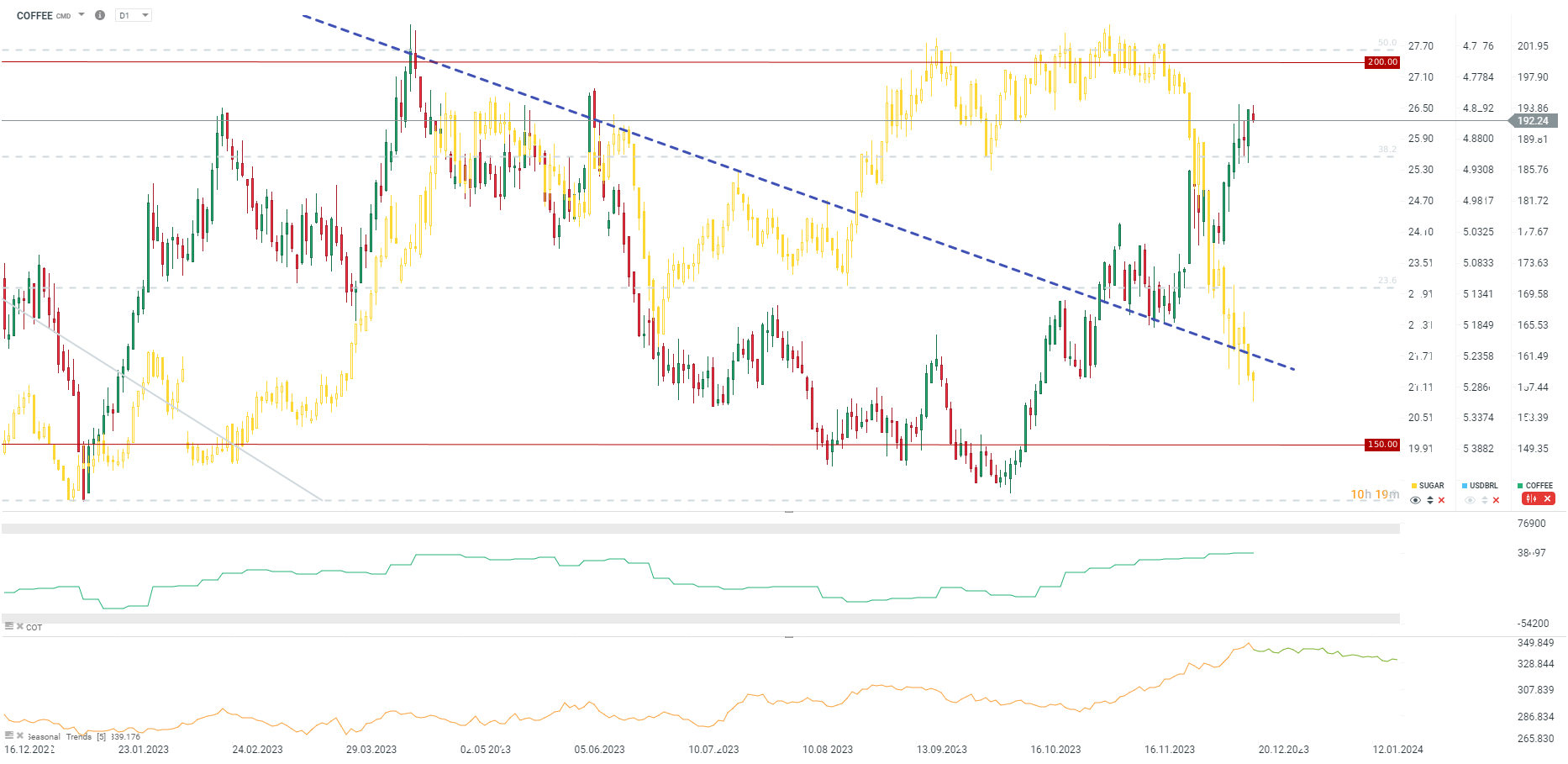Screen dimensions: 1568x764
Task: Click the SUGAR yellow color swatch
Action: pyautogui.click(x=1414, y=486)
